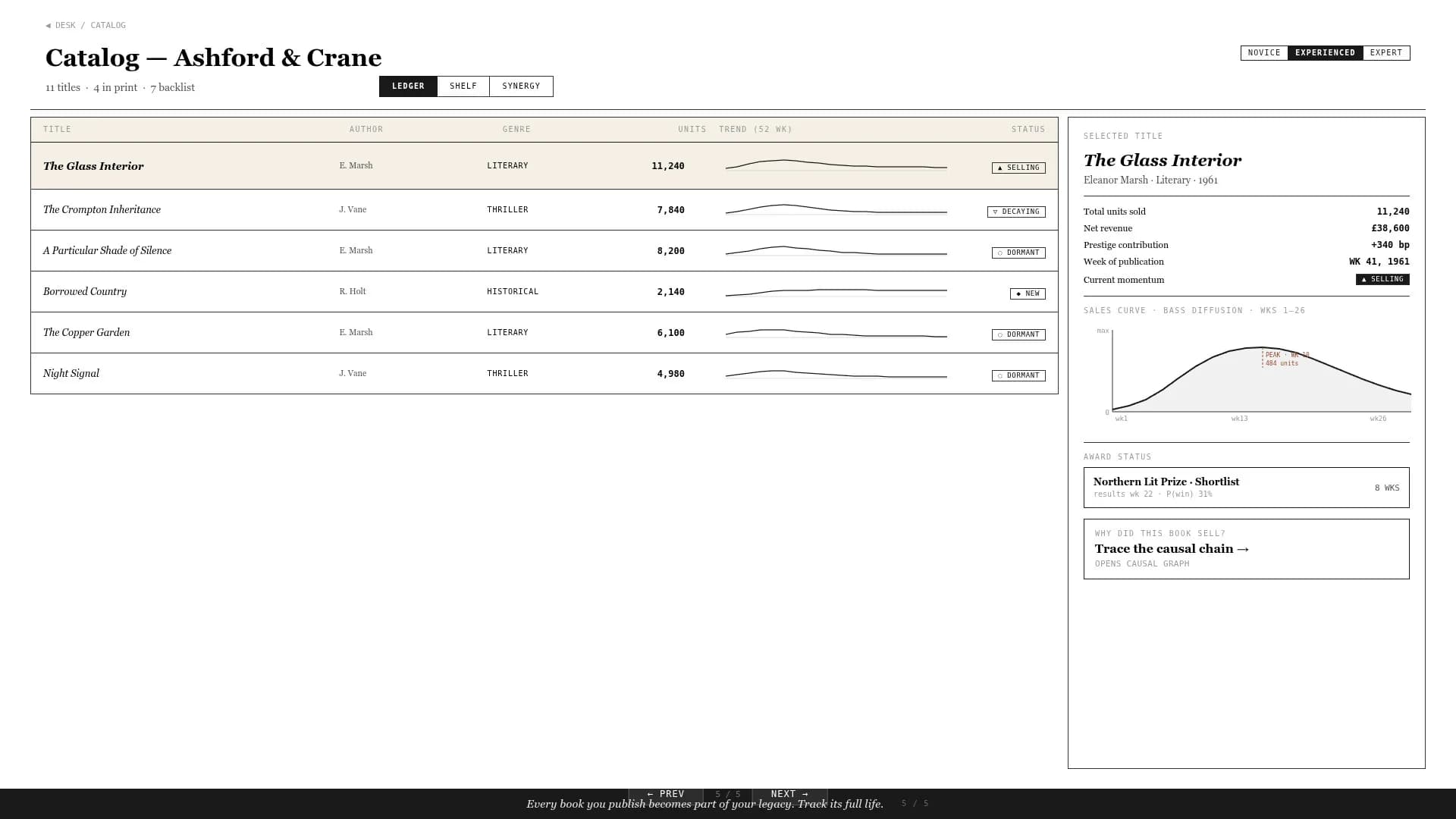Select A Particular Shade of Silence
The width and height of the screenshot is (1456, 819).
tap(107, 251)
